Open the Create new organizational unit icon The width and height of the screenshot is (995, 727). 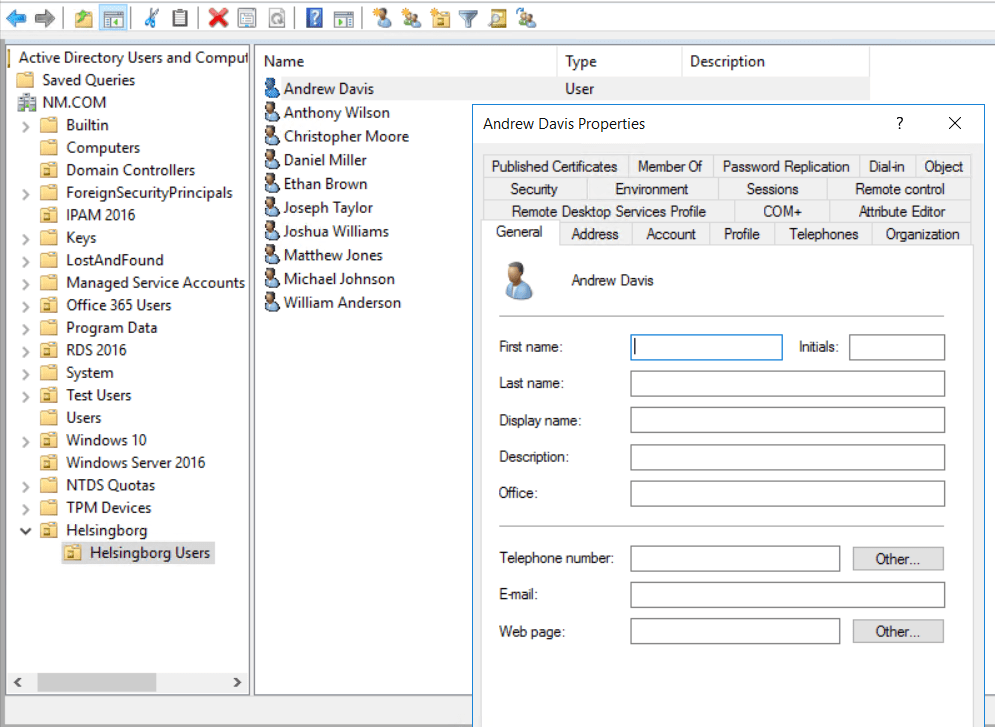(440, 17)
